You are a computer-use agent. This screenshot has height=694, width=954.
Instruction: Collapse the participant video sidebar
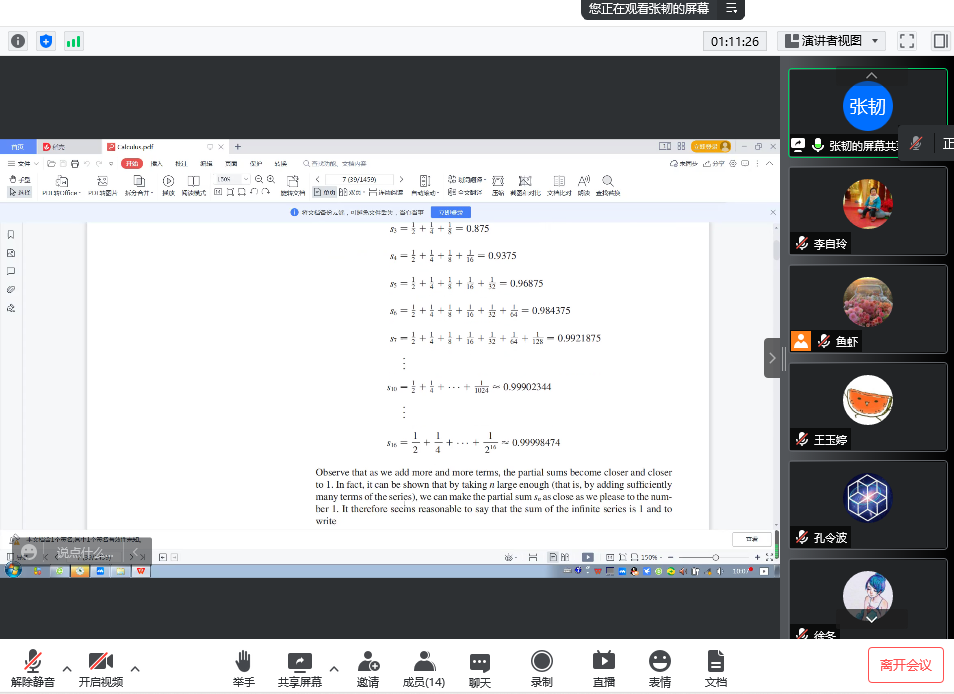coord(772,357)
